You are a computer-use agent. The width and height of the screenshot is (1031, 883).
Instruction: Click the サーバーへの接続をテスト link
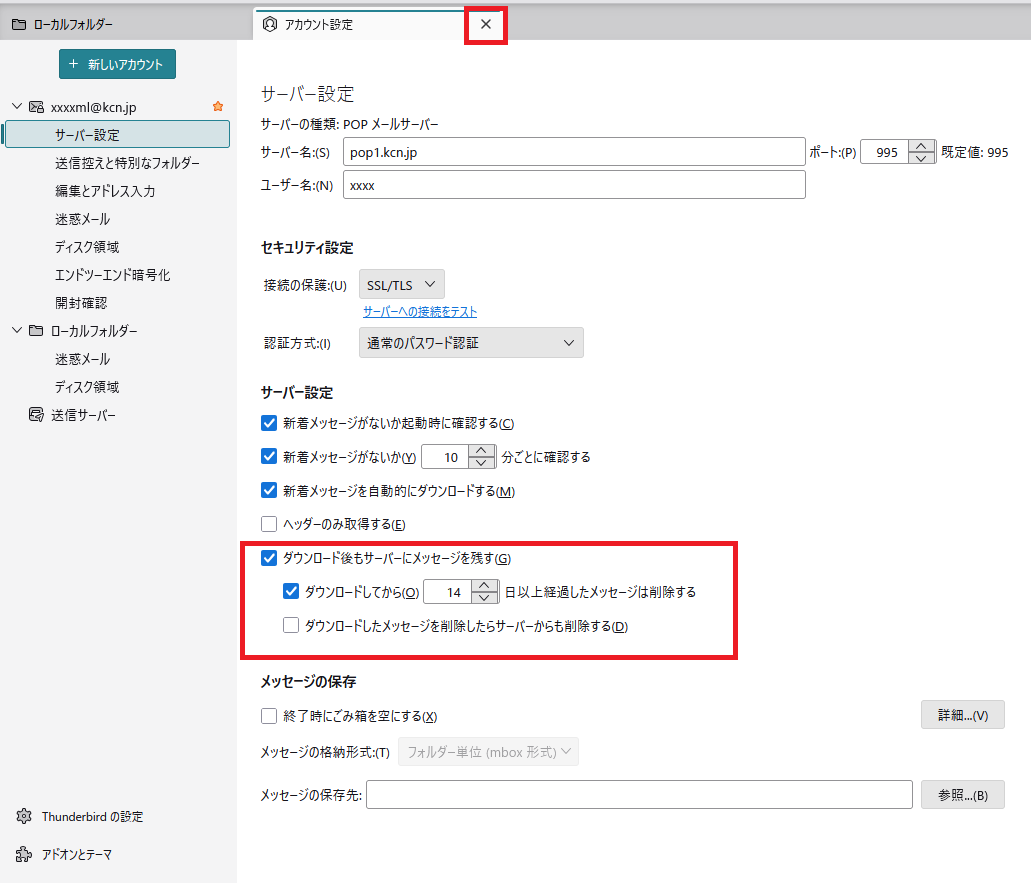[x=419, y=312]
